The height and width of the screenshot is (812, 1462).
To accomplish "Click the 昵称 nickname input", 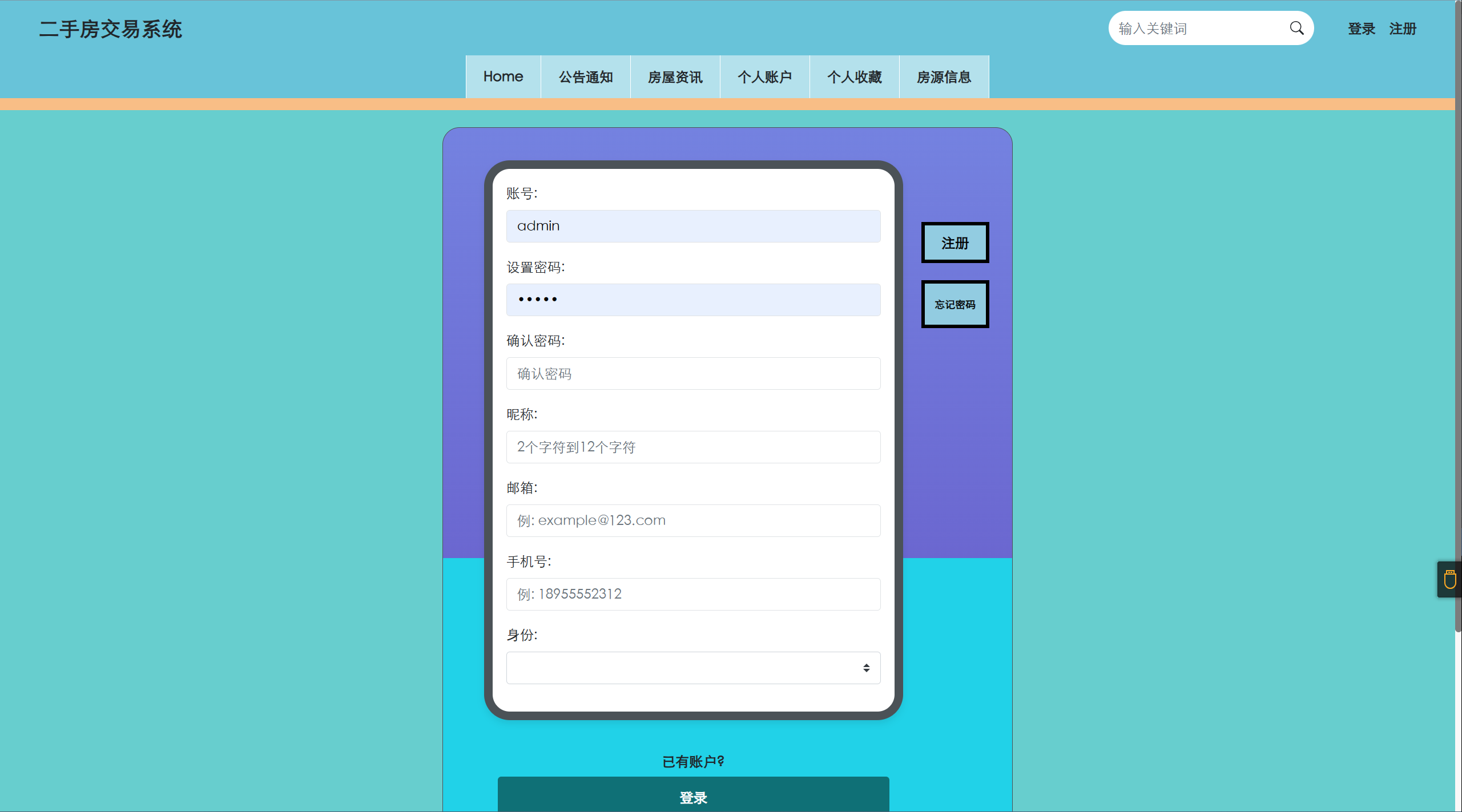I will pos(693,447).
